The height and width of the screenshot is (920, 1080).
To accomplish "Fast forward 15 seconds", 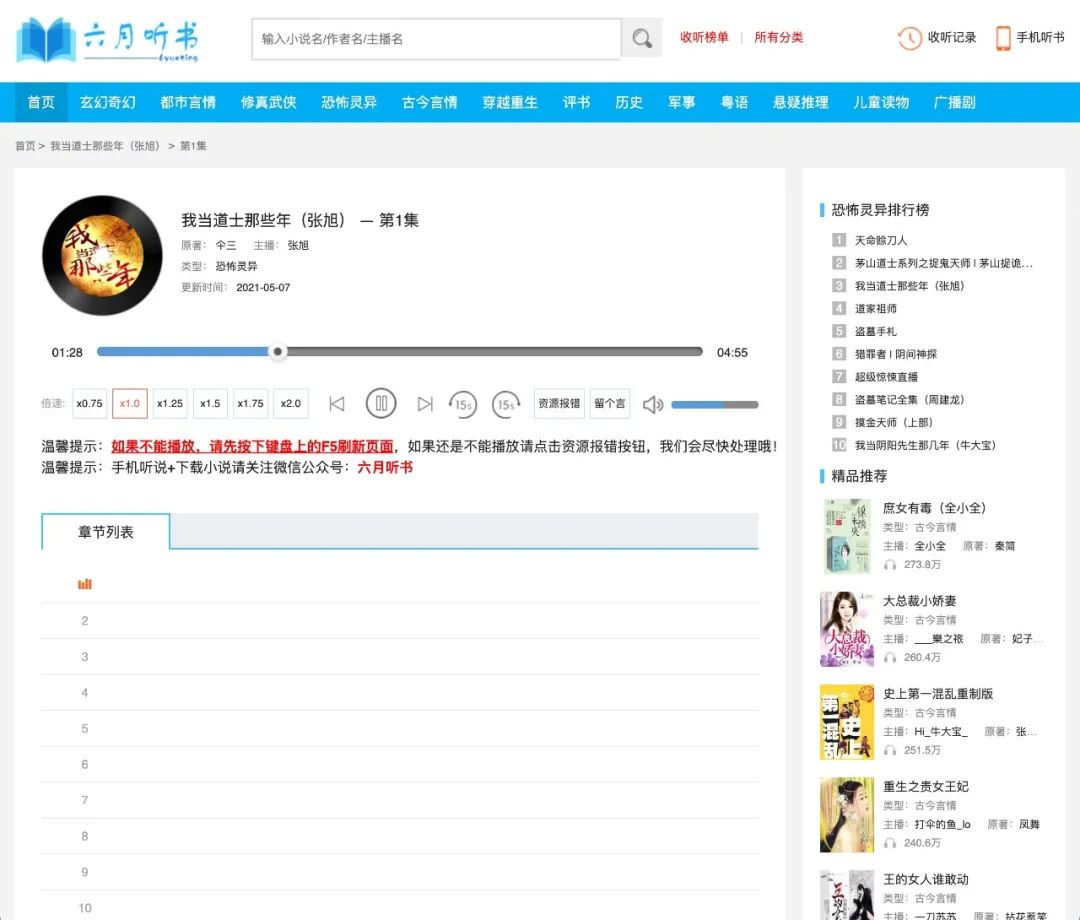I will [x=506, y=404].
